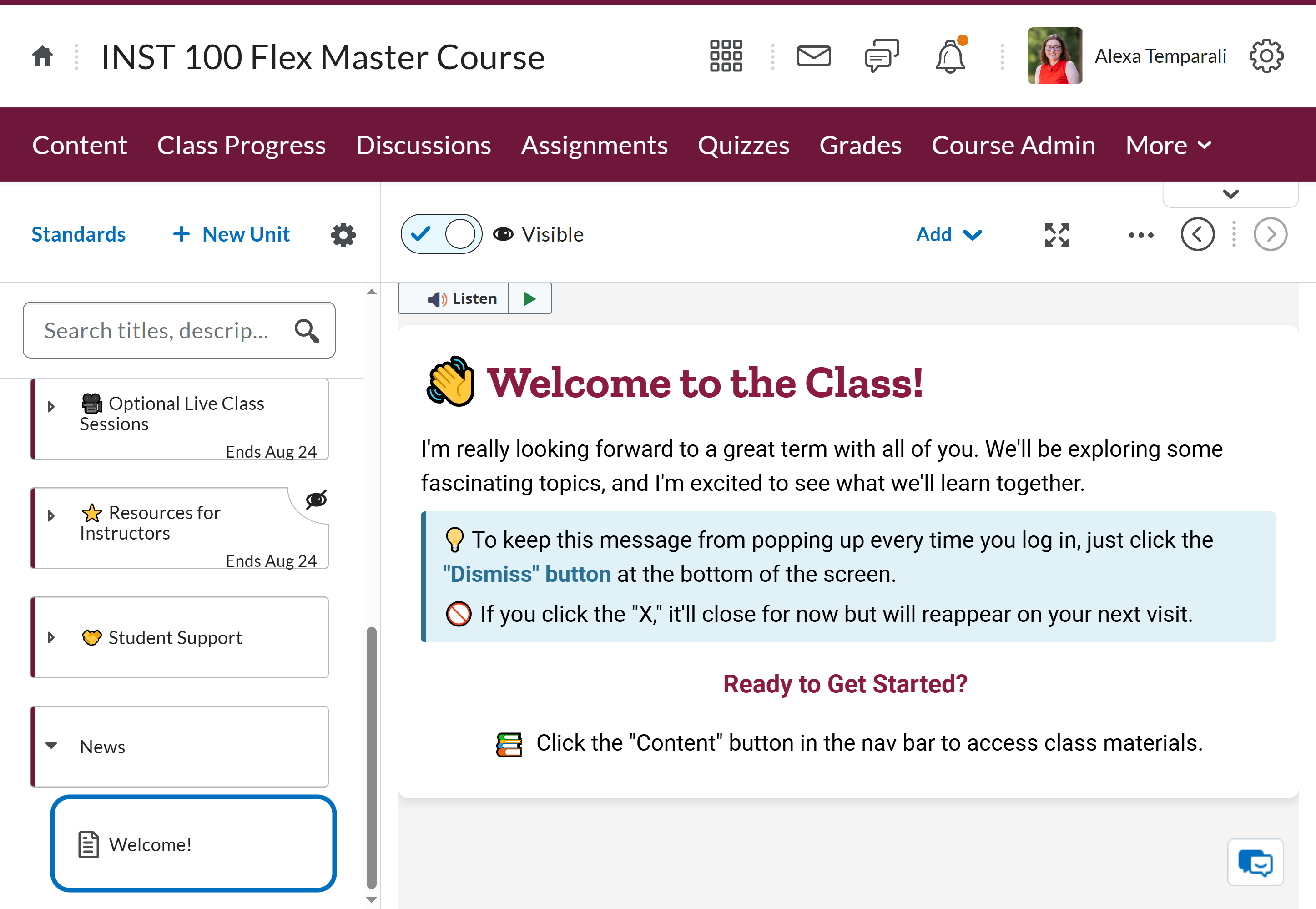Click the hidden eye icon on Resources for Instructors
The height and width of the screenshot is (909, 1316).
click(316, 500)
